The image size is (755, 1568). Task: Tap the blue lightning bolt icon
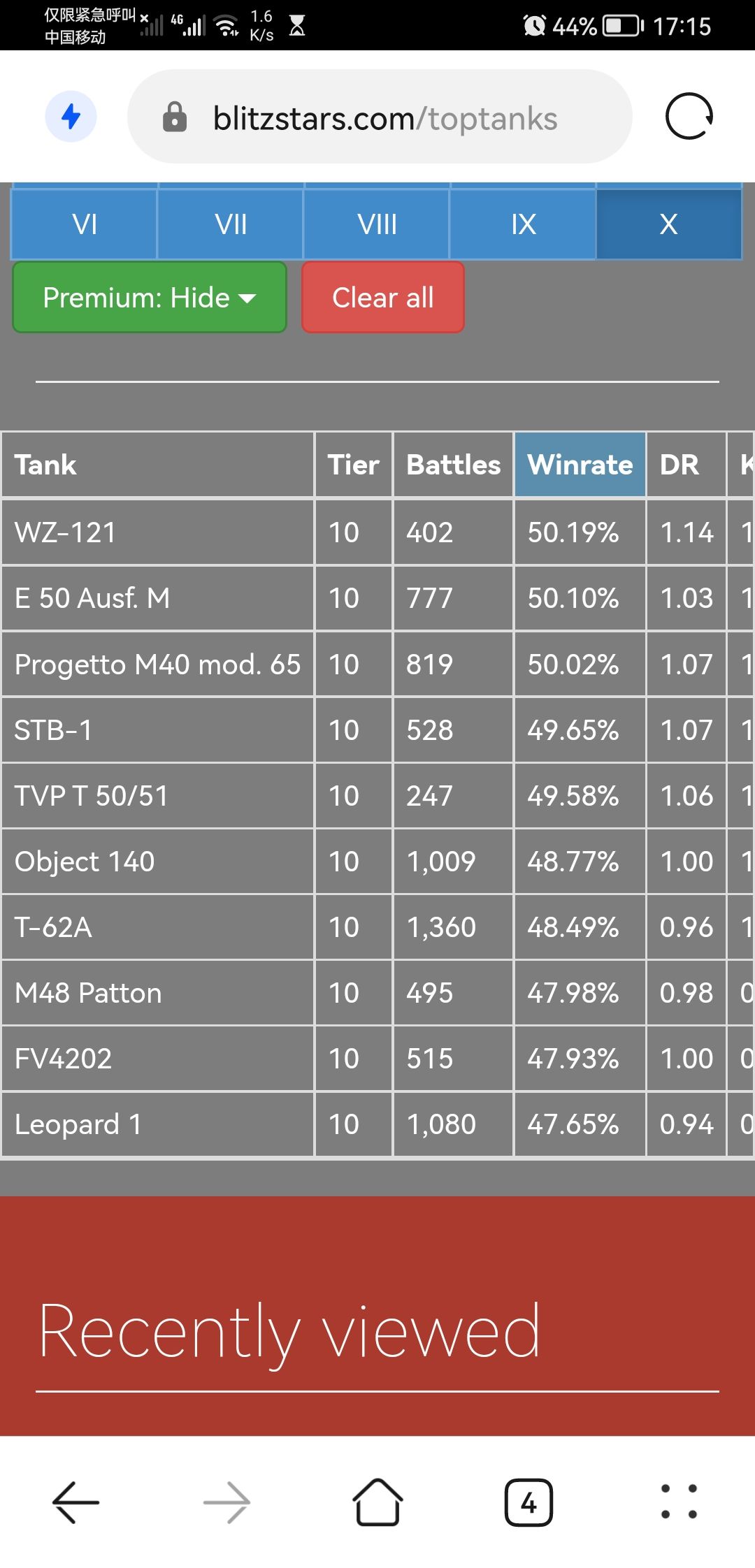pyautogui.click(x=71, y=117)
